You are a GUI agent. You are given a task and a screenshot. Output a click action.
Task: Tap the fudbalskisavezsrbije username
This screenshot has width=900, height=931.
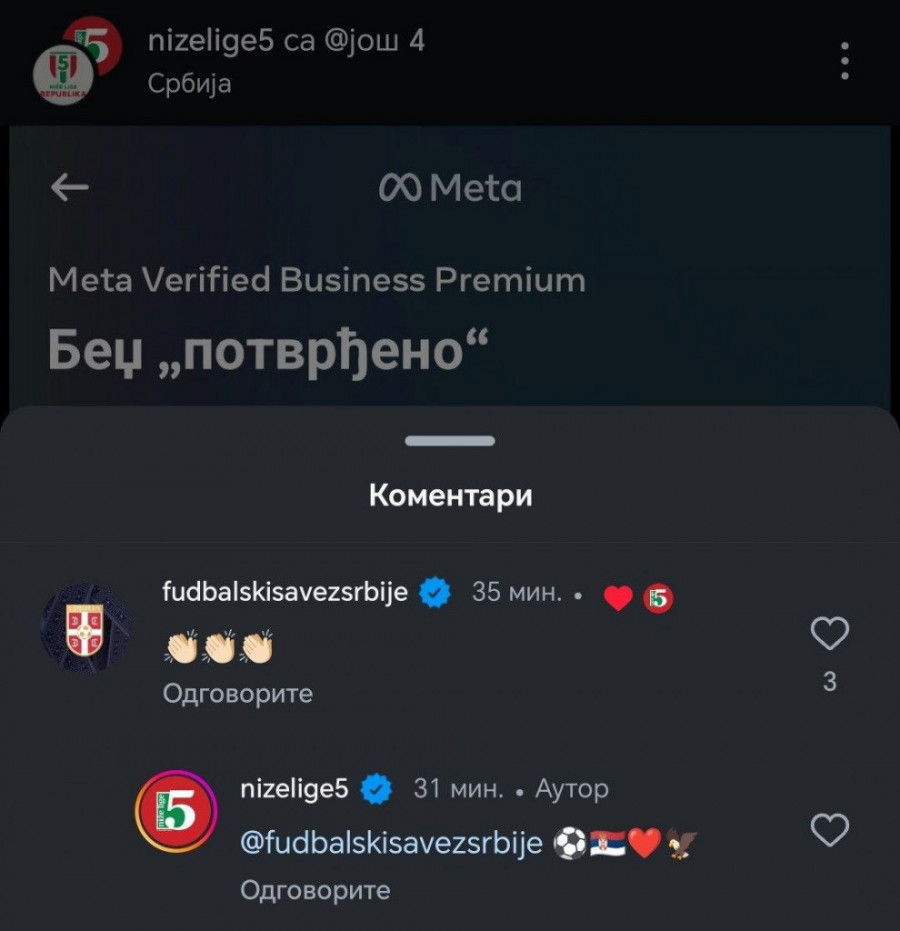point(285,591)
